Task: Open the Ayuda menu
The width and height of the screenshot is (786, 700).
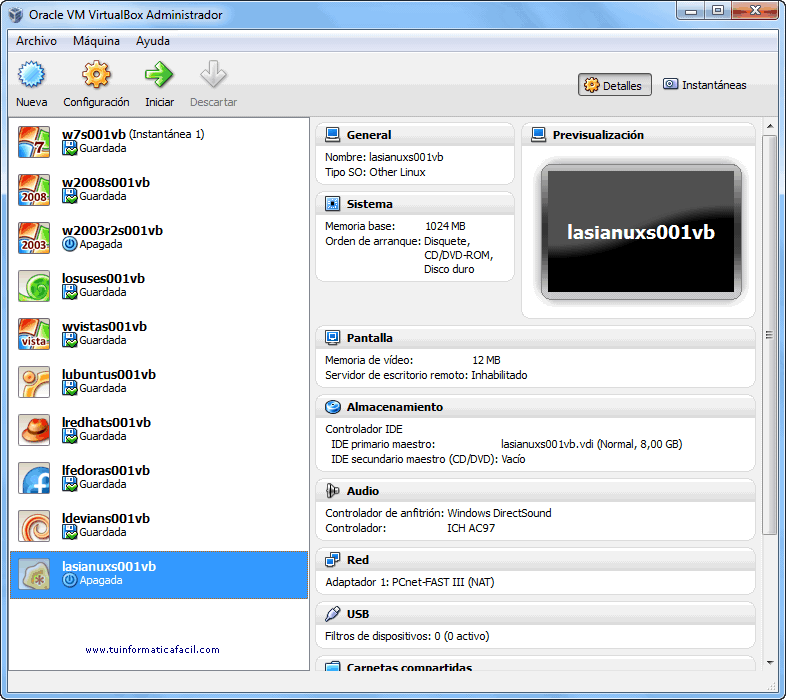Action: coord(153,41)
